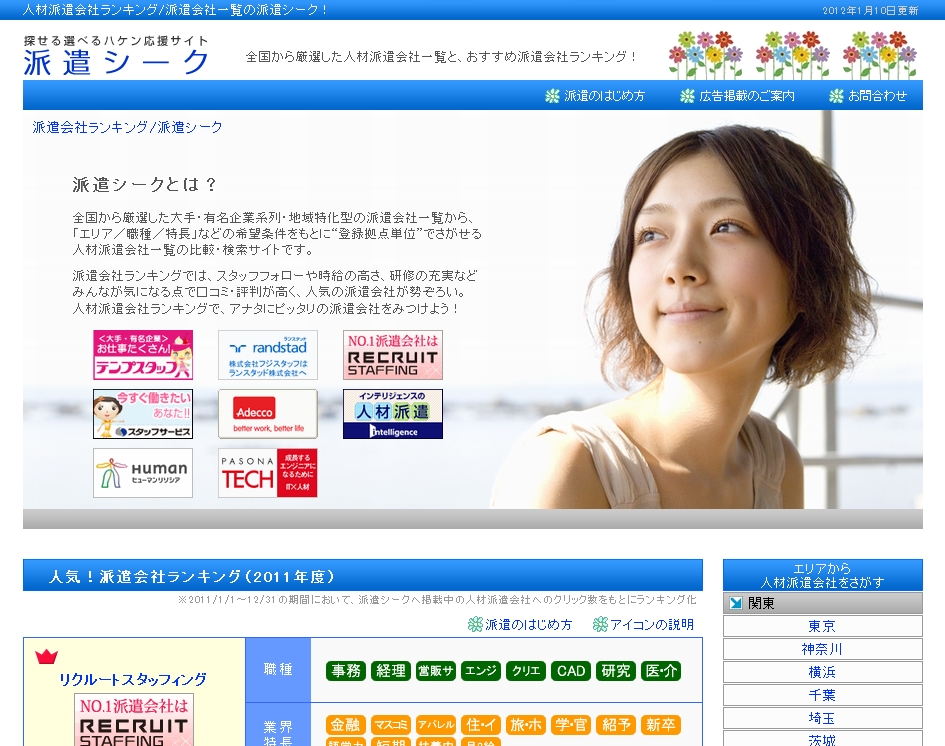Select the マスコミ orange badge
The image size is (945, 746).
click(x=391, y=724)
